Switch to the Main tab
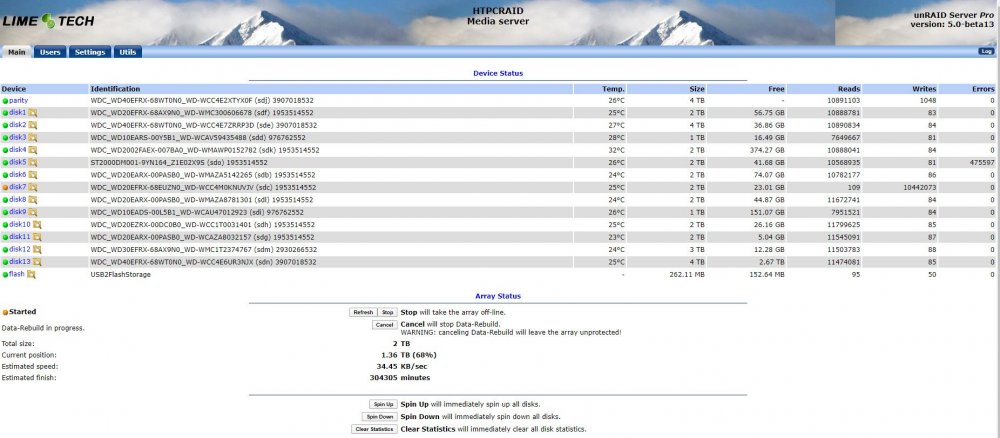Screen dimensions: 1000x438 pos(17,52)
